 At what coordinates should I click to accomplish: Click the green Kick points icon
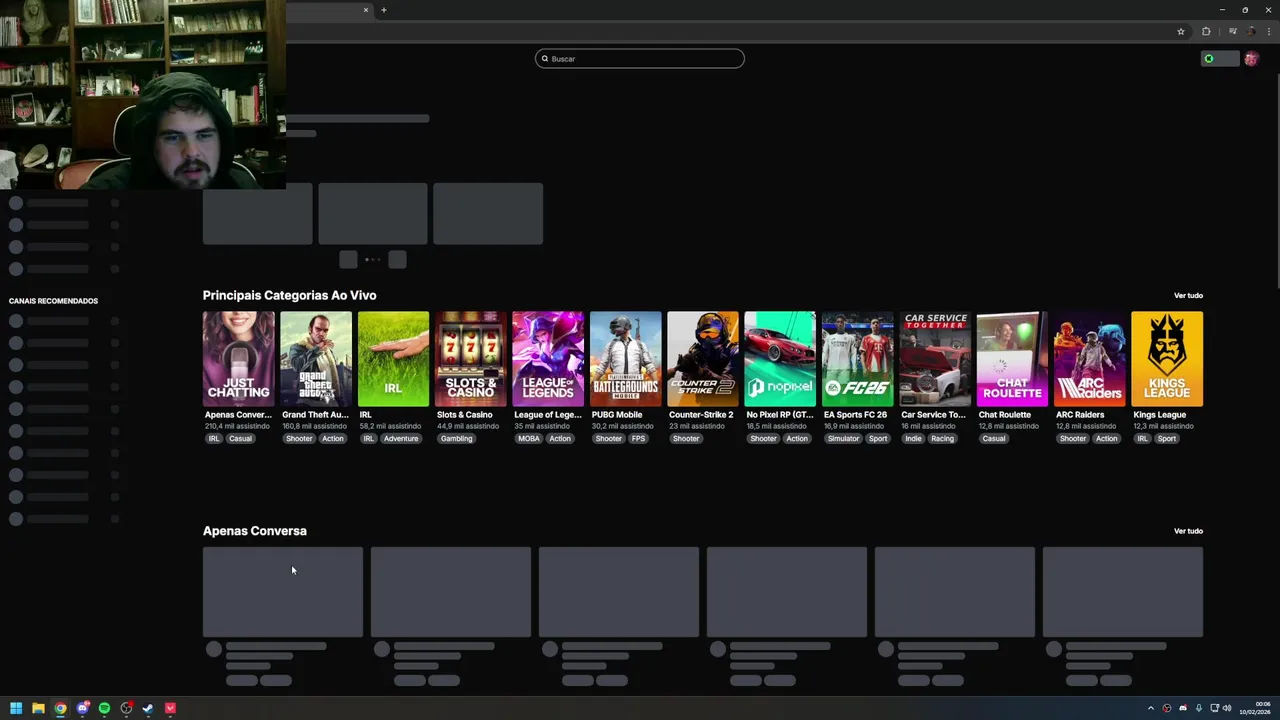click(1209, 59)
